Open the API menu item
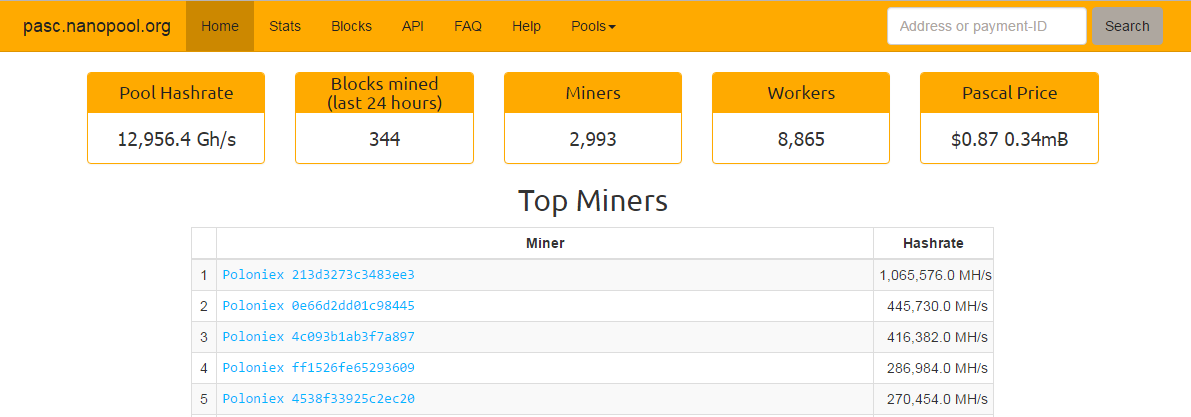Screen dimensions: 1191x417 point(412,27)
